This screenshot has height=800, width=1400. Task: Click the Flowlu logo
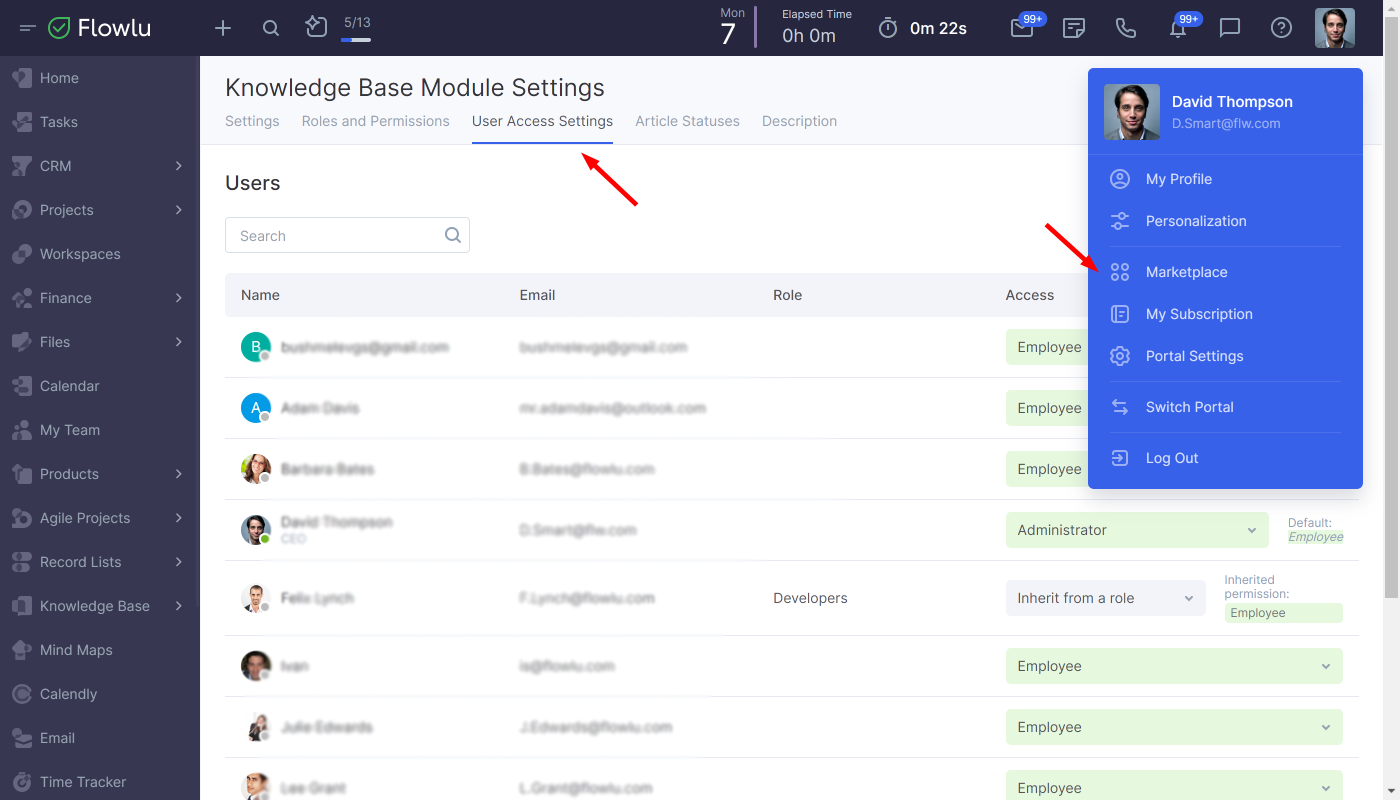[100, 28]
